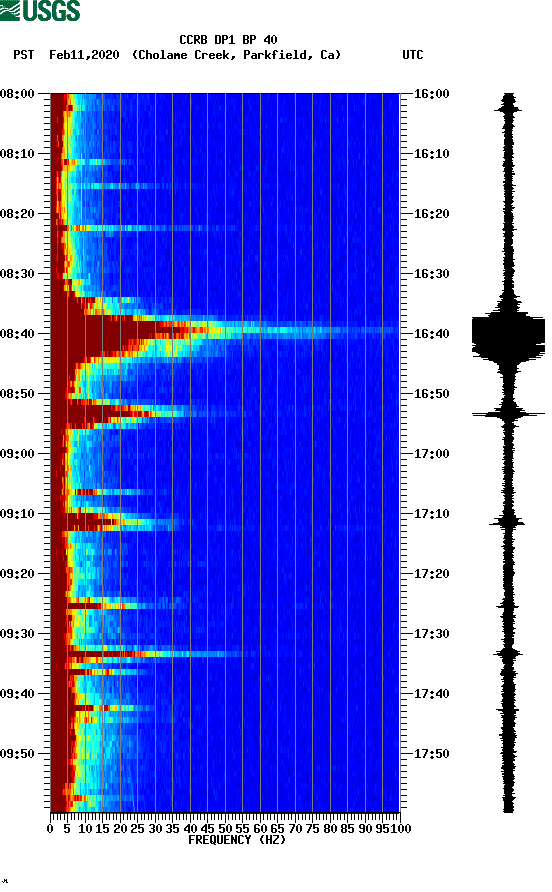
Task: Click the 17:20 UTC time label
Action: click(431, 573)
